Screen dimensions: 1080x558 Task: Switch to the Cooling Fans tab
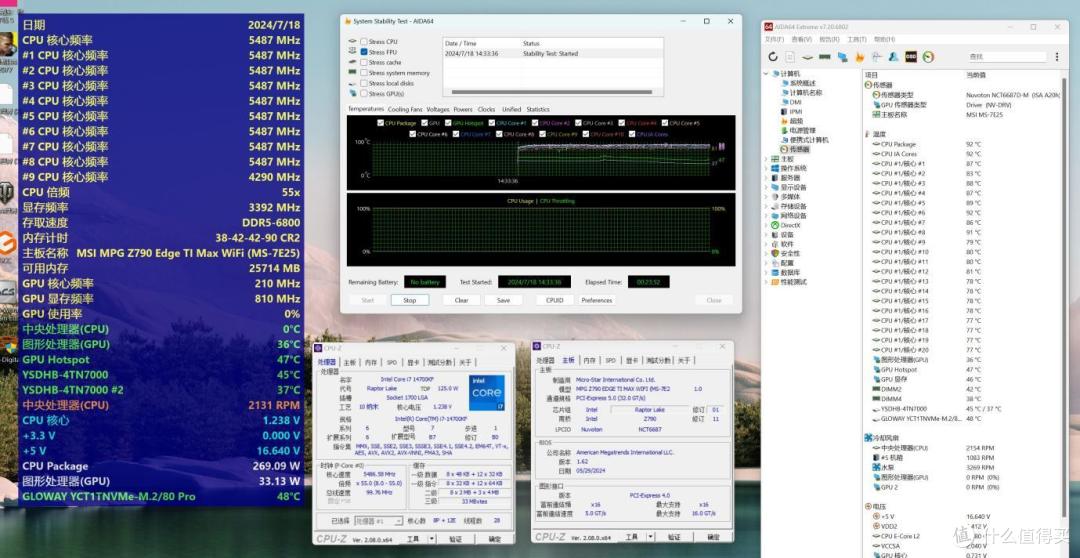coord(405,110)
